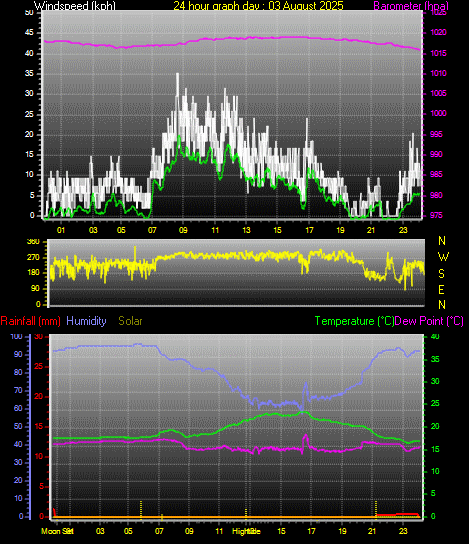469x544 pixels.
Task: Click the 90 tick on humidity scale
Action: click(18, 354)
